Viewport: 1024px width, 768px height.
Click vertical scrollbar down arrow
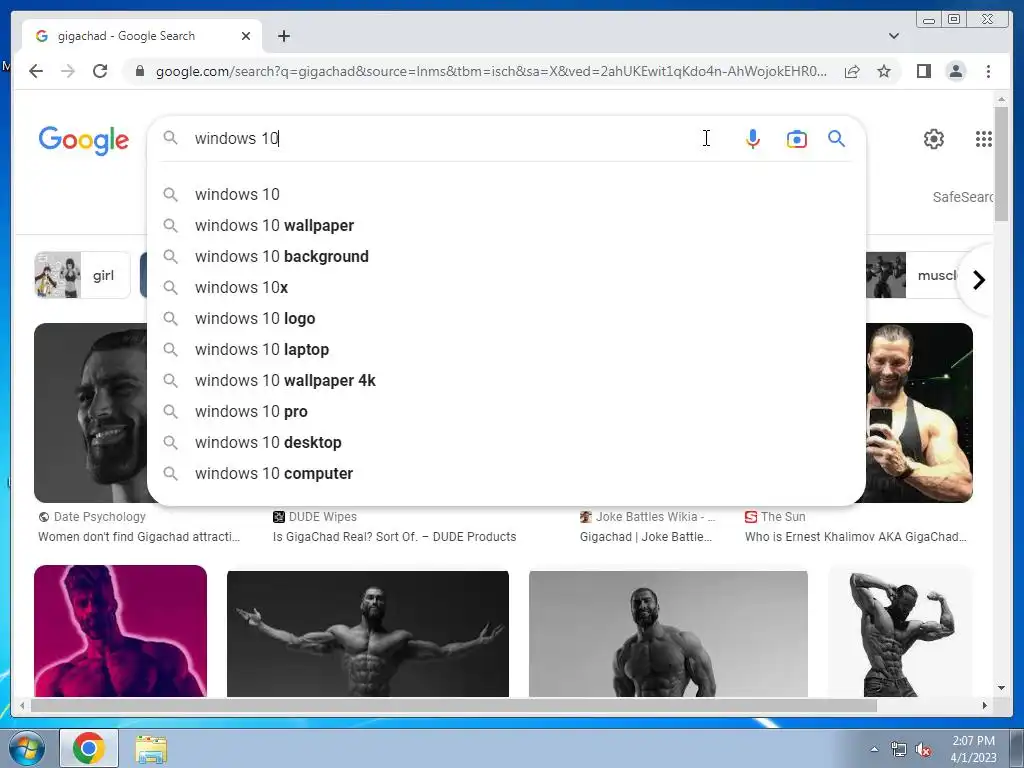point(1001,688)
